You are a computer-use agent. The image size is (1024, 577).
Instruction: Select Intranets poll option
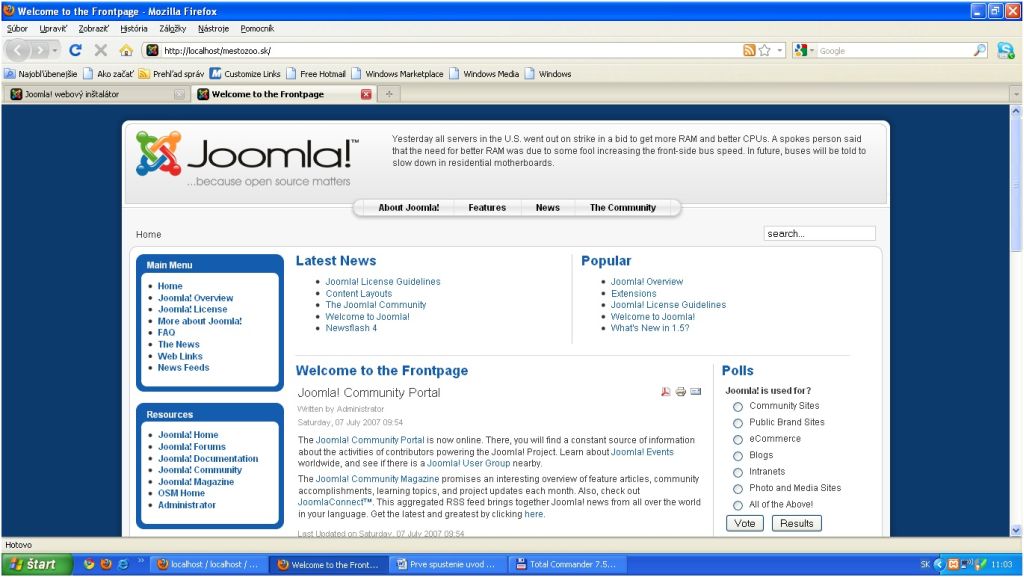[738, 472]
